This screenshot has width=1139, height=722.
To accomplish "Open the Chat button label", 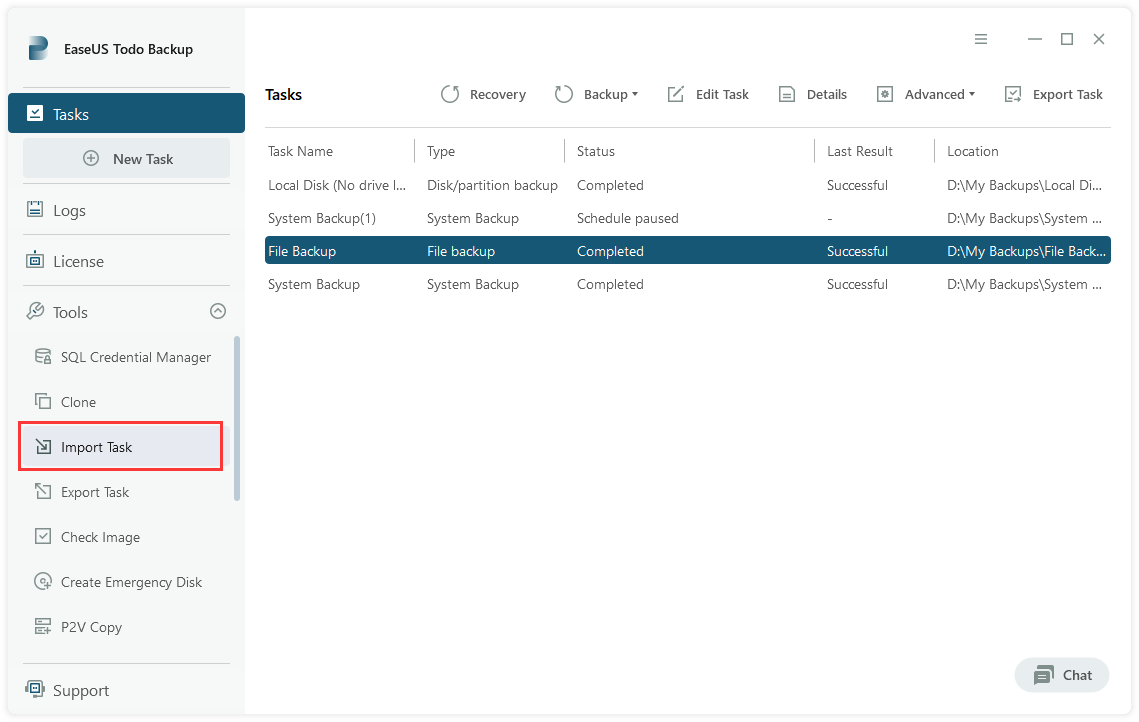I will pyautogui.click(x=1077, y=676).
